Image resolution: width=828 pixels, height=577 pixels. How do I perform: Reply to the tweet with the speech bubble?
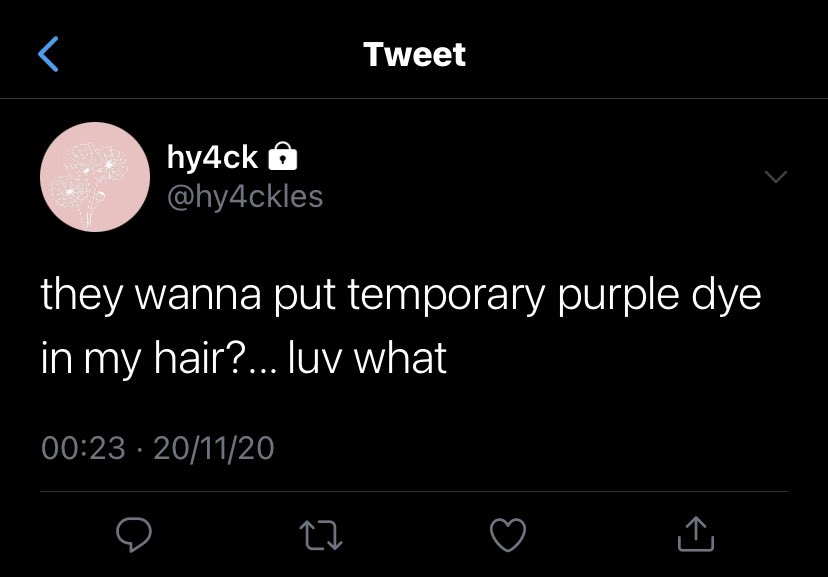coord(134,535)
